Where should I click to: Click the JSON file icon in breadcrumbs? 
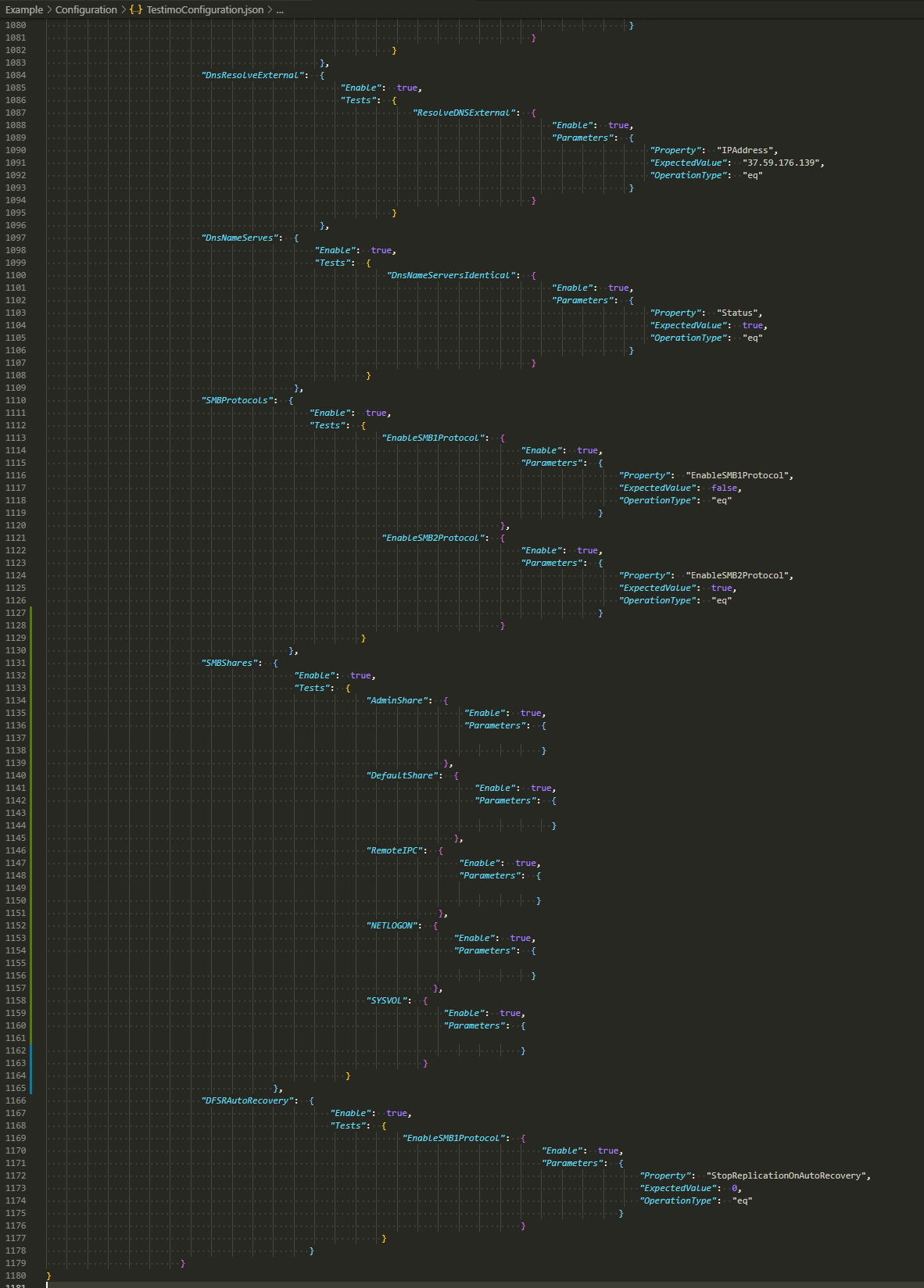(x=136, y=9)
